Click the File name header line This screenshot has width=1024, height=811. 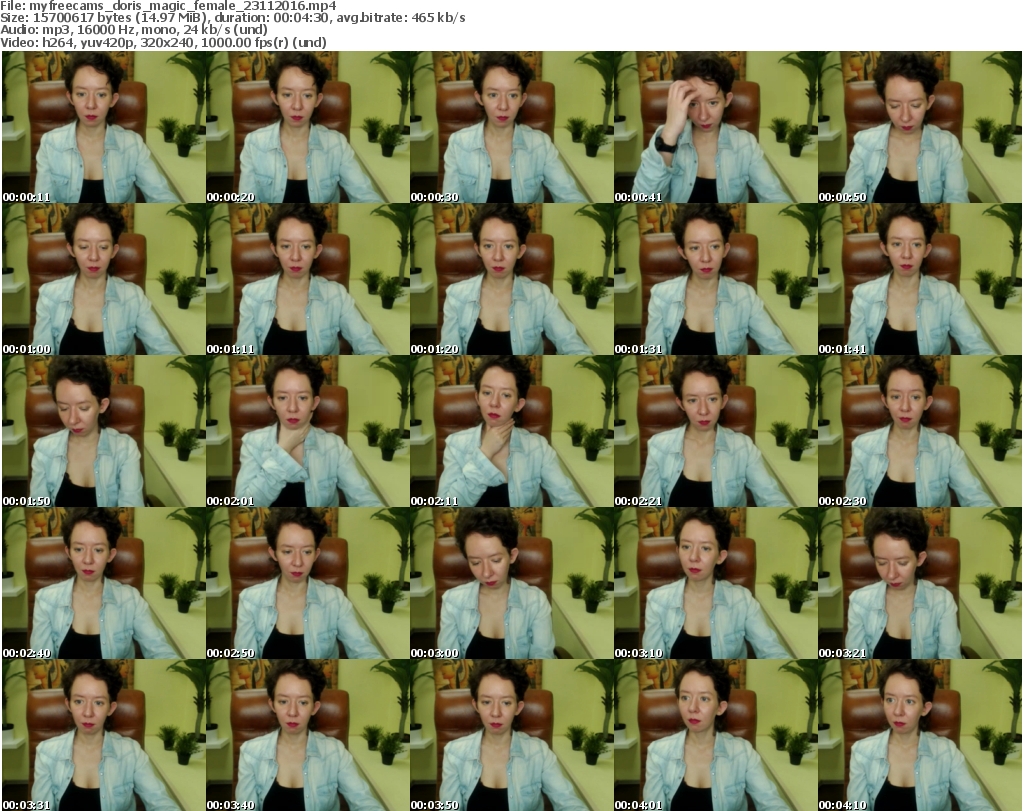[x=168, y=6]
